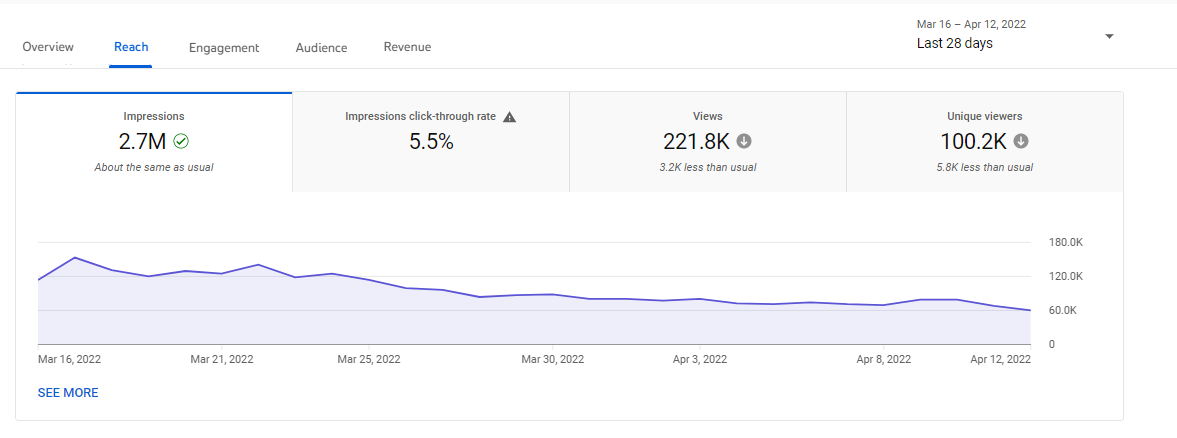Select the Impressions metric card
1177x438 pixels.
pyautogui.click(x=154, y=141)
